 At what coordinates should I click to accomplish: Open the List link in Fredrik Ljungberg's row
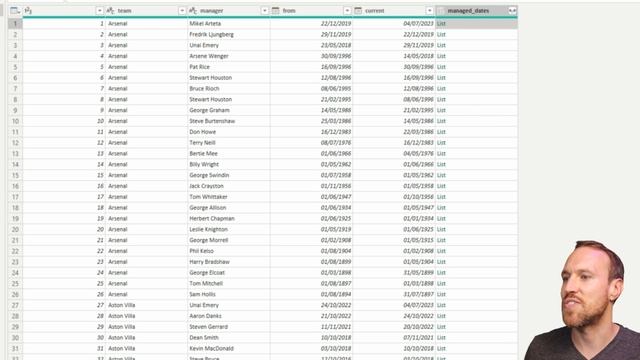tap(441, 34)
